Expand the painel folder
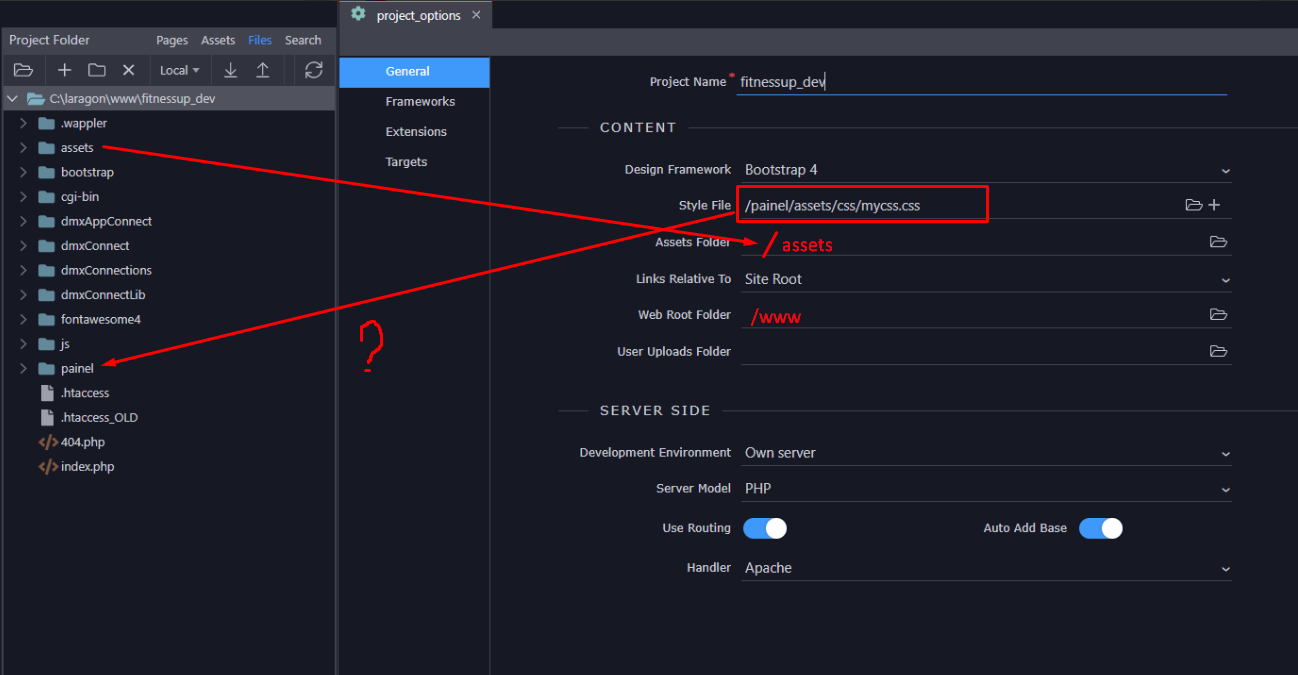 pos(23,369)
